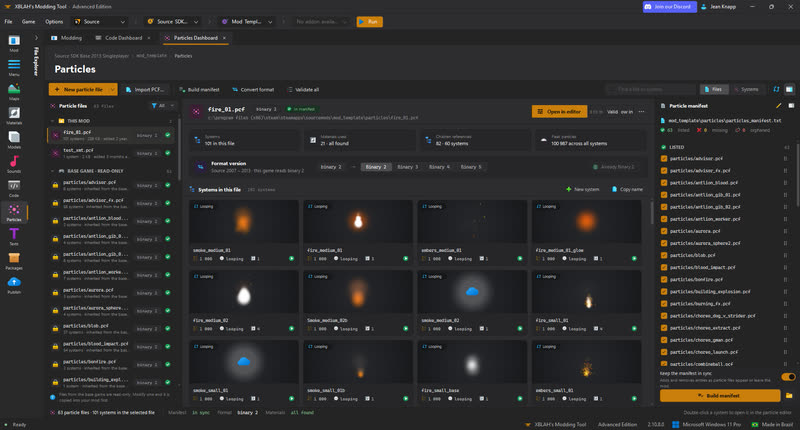Select Binary 5 format version
Viewport: 800px width, 430px height.
(x=470, y=167)
